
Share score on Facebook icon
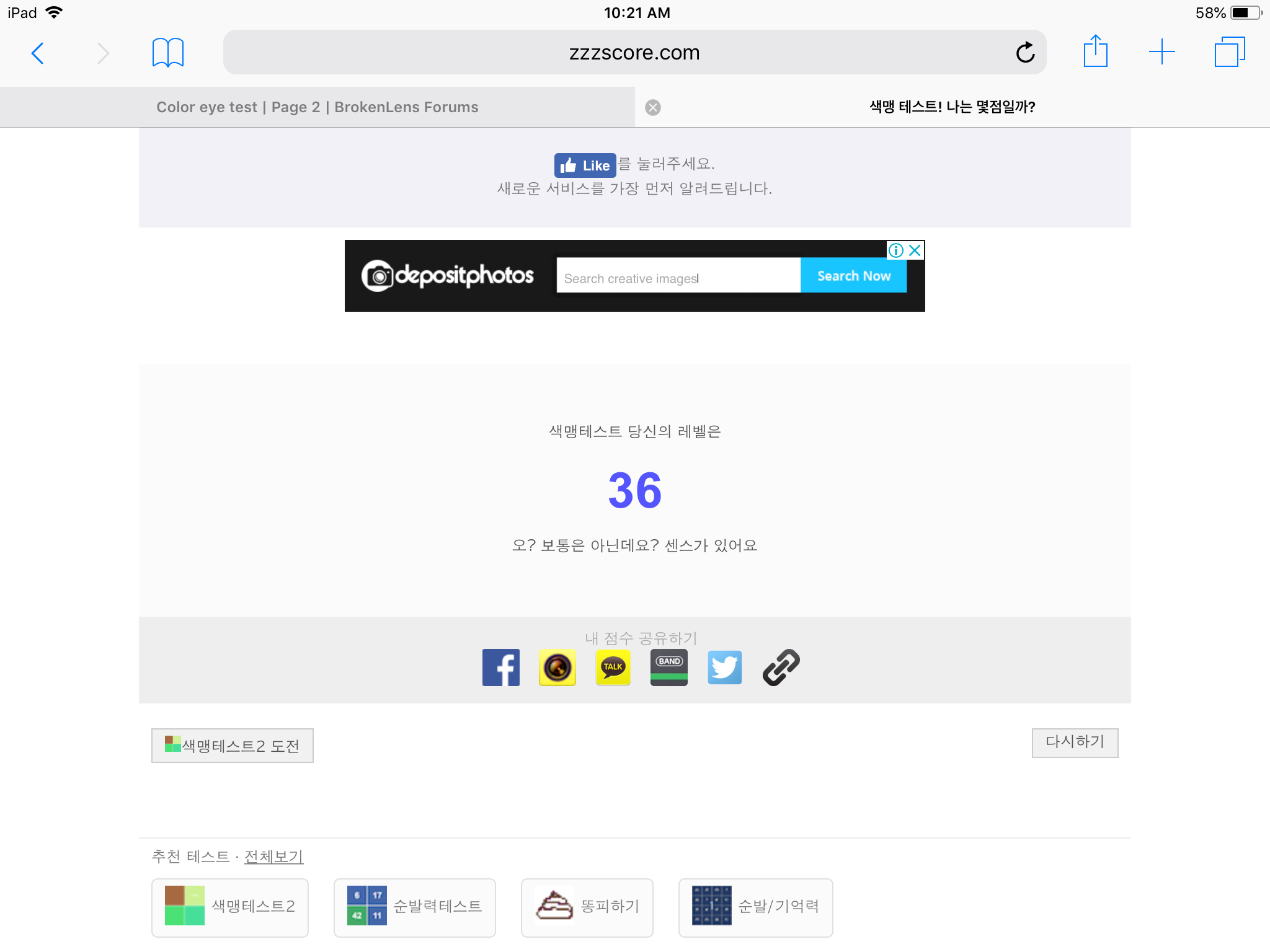click(500, 668)
